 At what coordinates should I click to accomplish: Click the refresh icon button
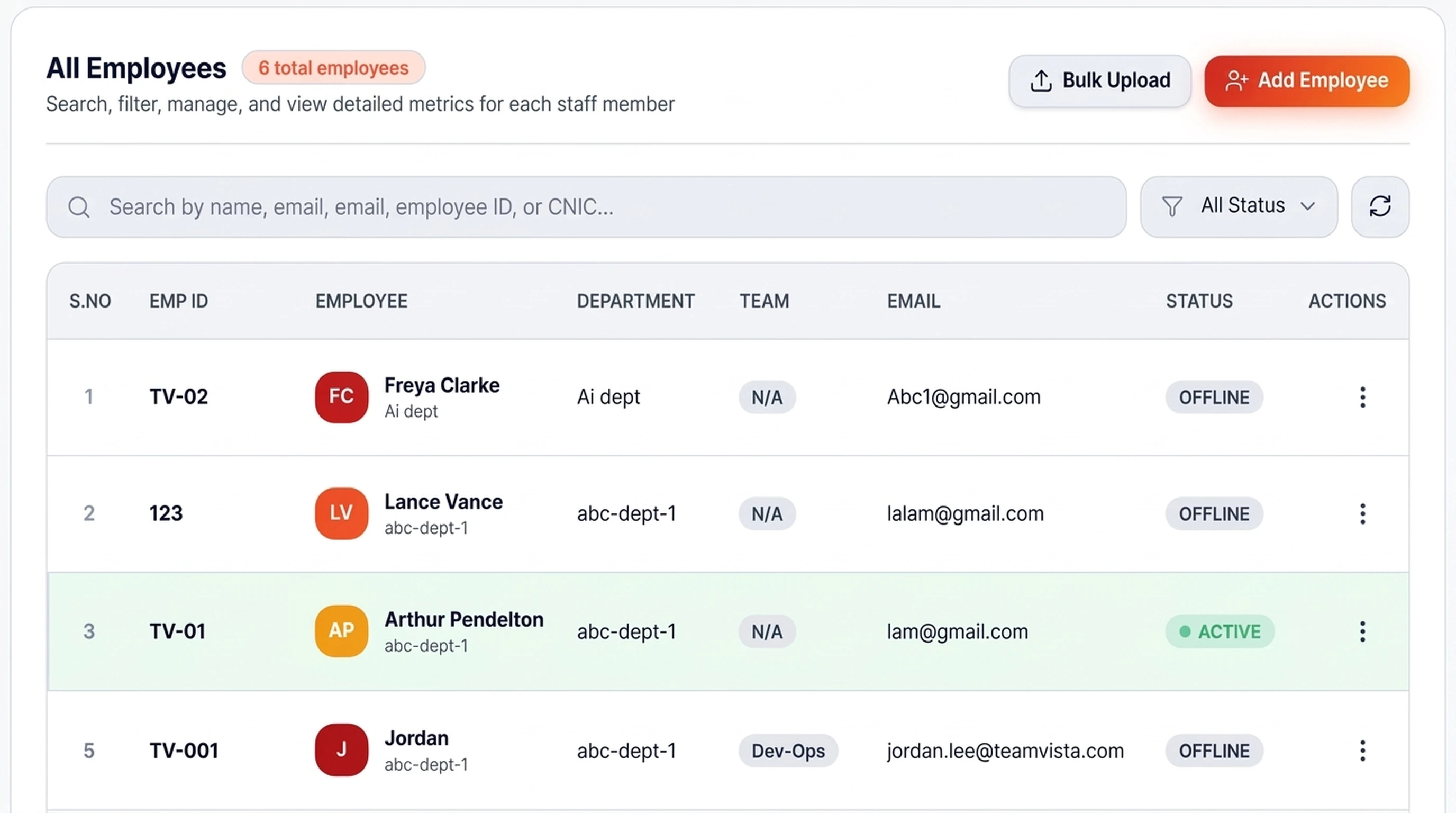coord(1380,207)
